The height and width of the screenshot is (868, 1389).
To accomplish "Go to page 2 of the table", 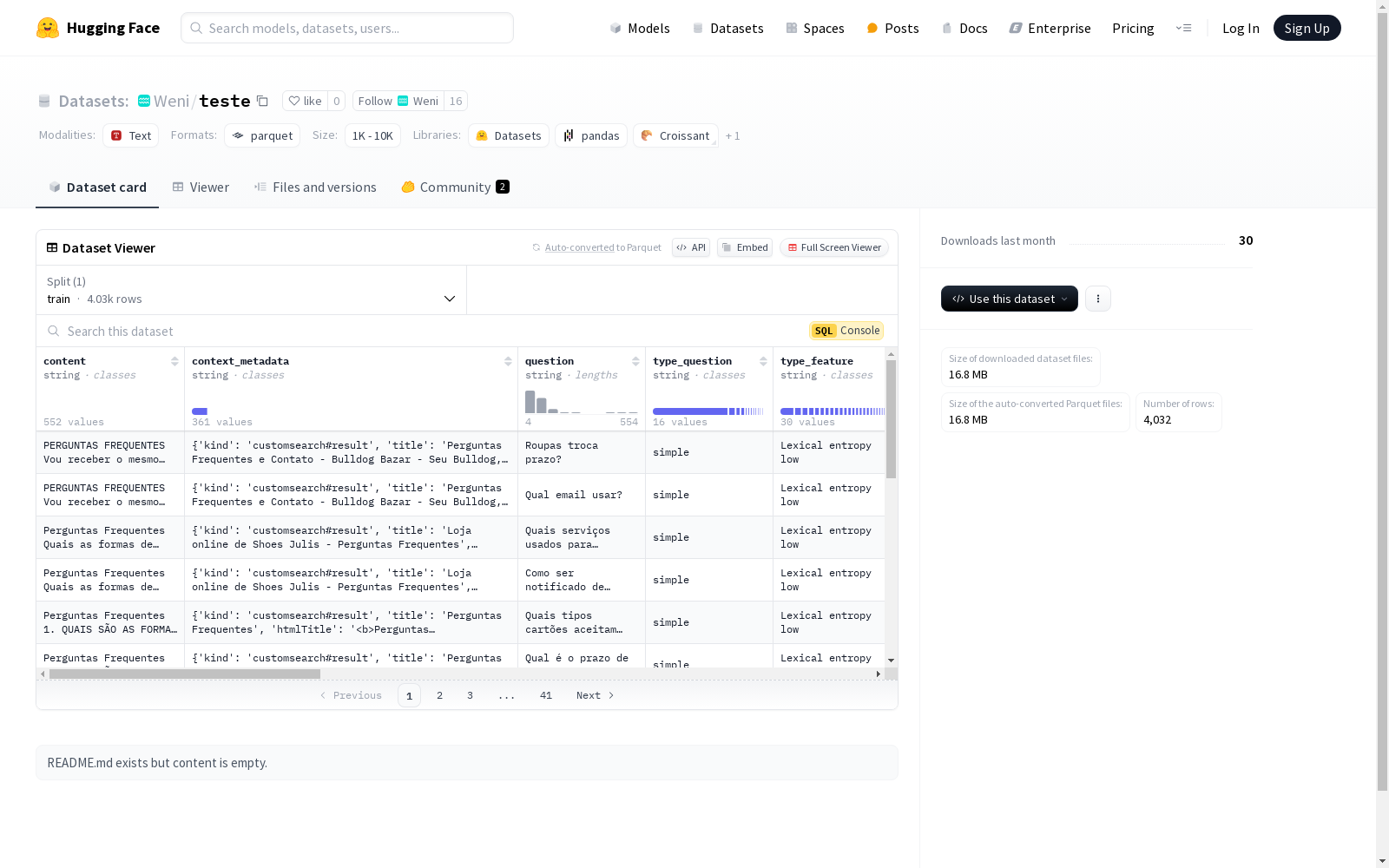I will pos(440,695).
